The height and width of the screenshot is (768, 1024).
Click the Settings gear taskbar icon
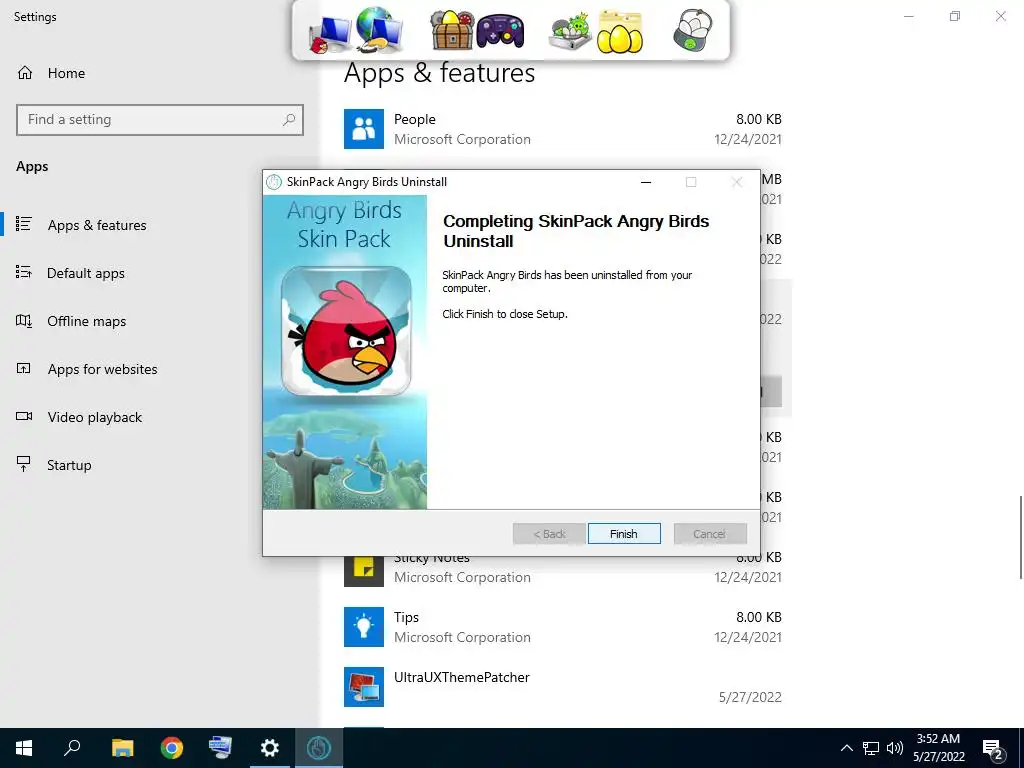[x=270, y=748]
